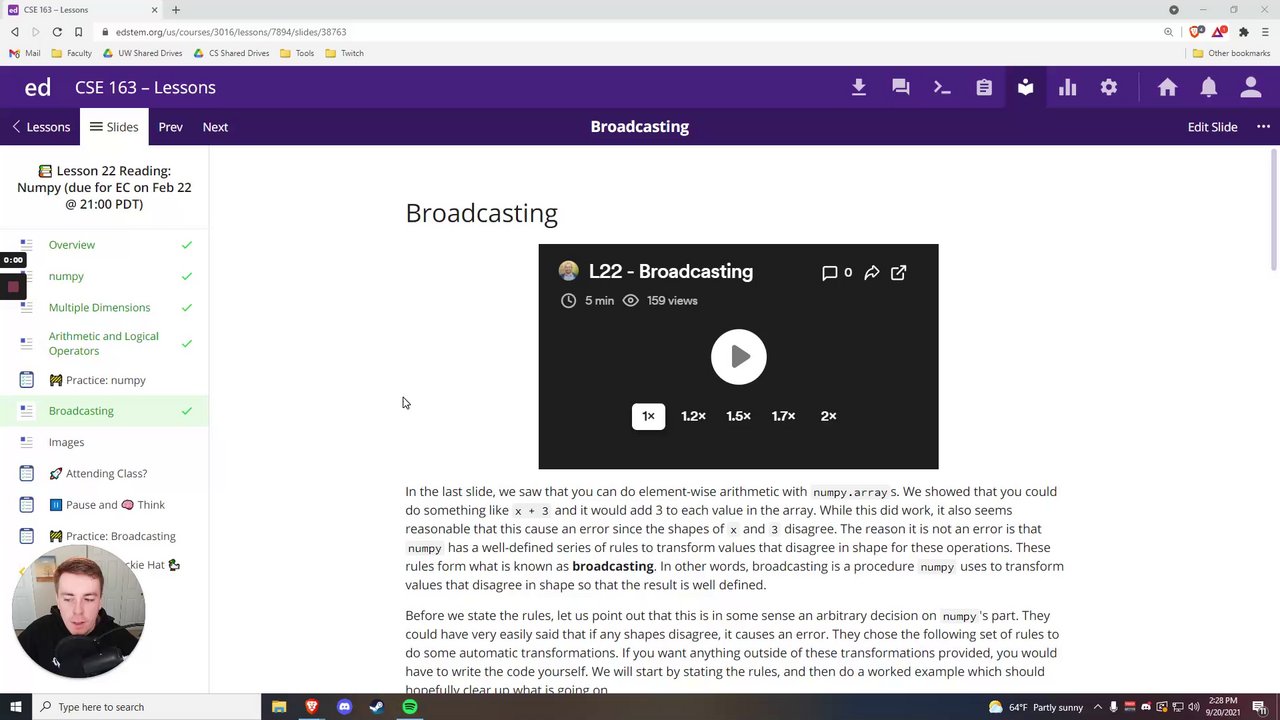
Task: Open the assessments clipboard icon
Action: point(984,87)
